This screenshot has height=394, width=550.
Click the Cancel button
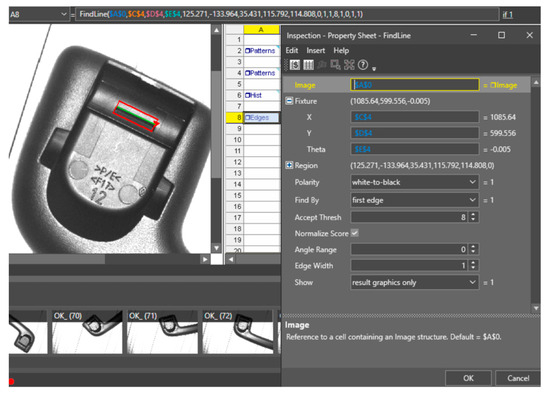pyautogui.click(x=518, y=378)
